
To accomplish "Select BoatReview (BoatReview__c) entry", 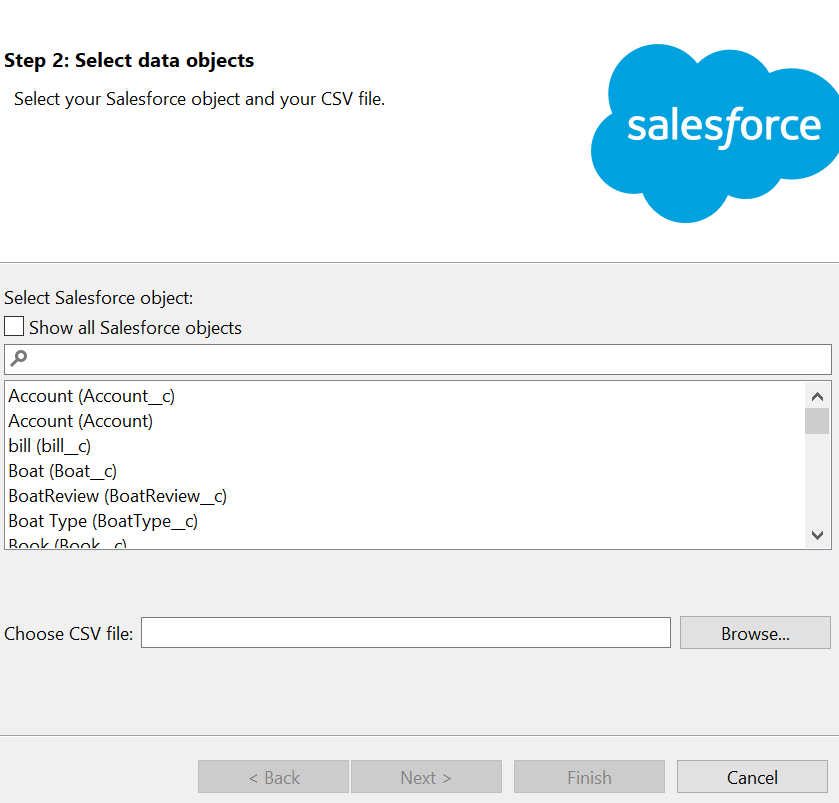I will (118, 496).
